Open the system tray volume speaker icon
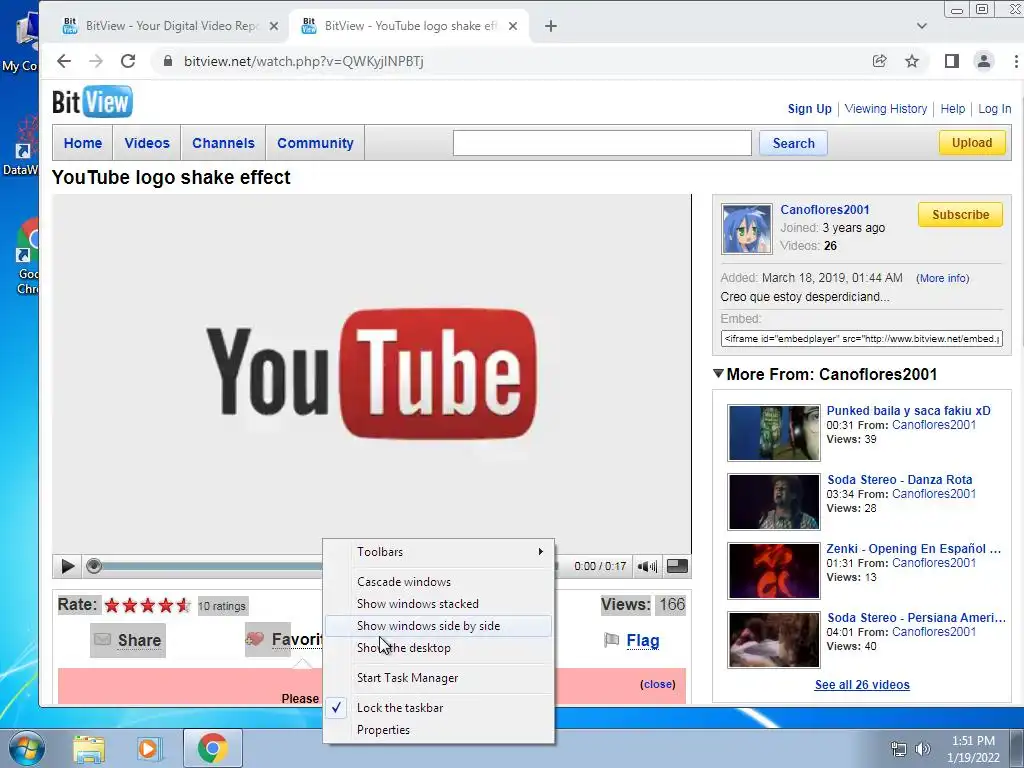This screenshot has height=768, width=1024. click(x=923, y=749)
